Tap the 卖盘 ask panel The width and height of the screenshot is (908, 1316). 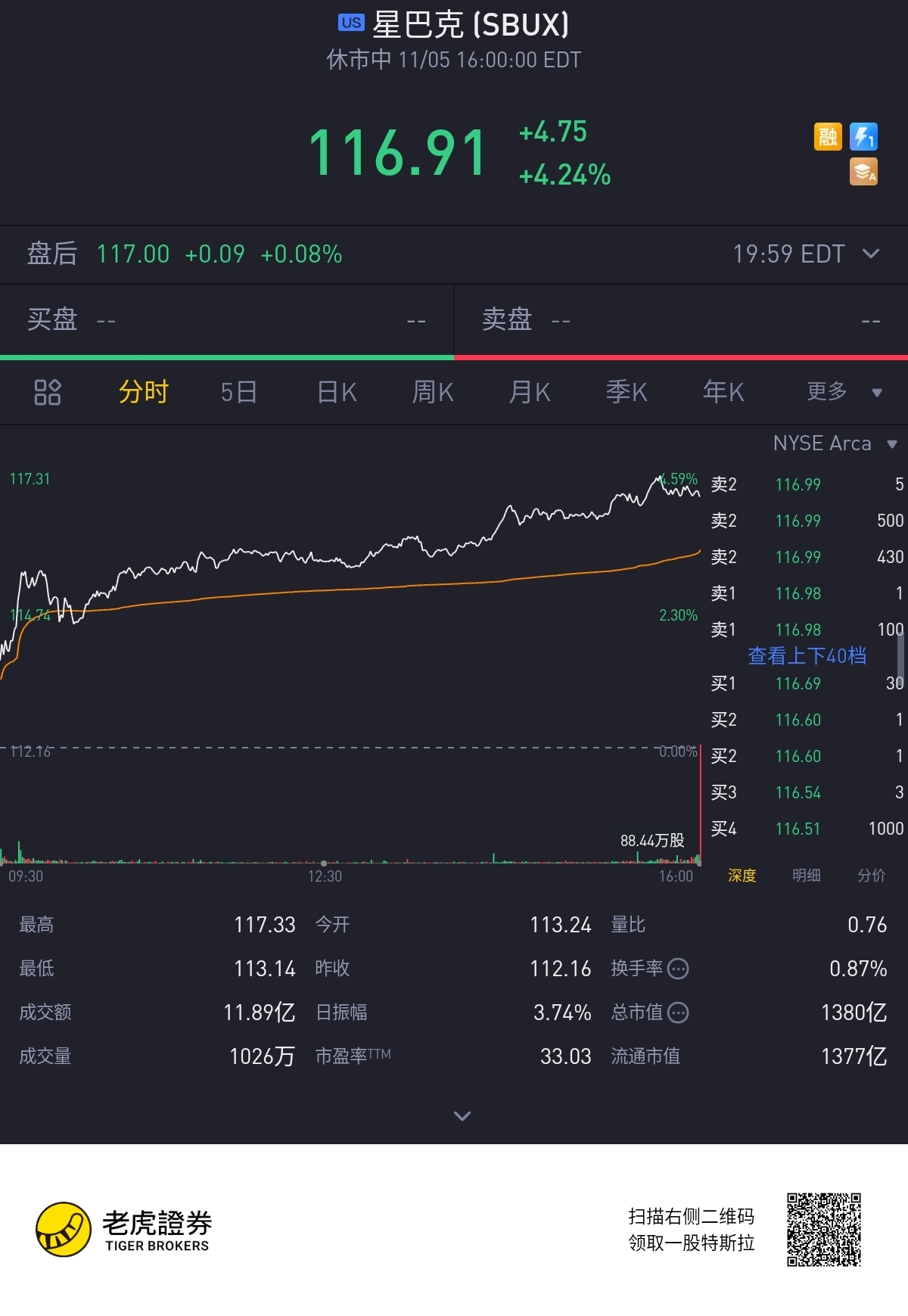pos(681,320)
